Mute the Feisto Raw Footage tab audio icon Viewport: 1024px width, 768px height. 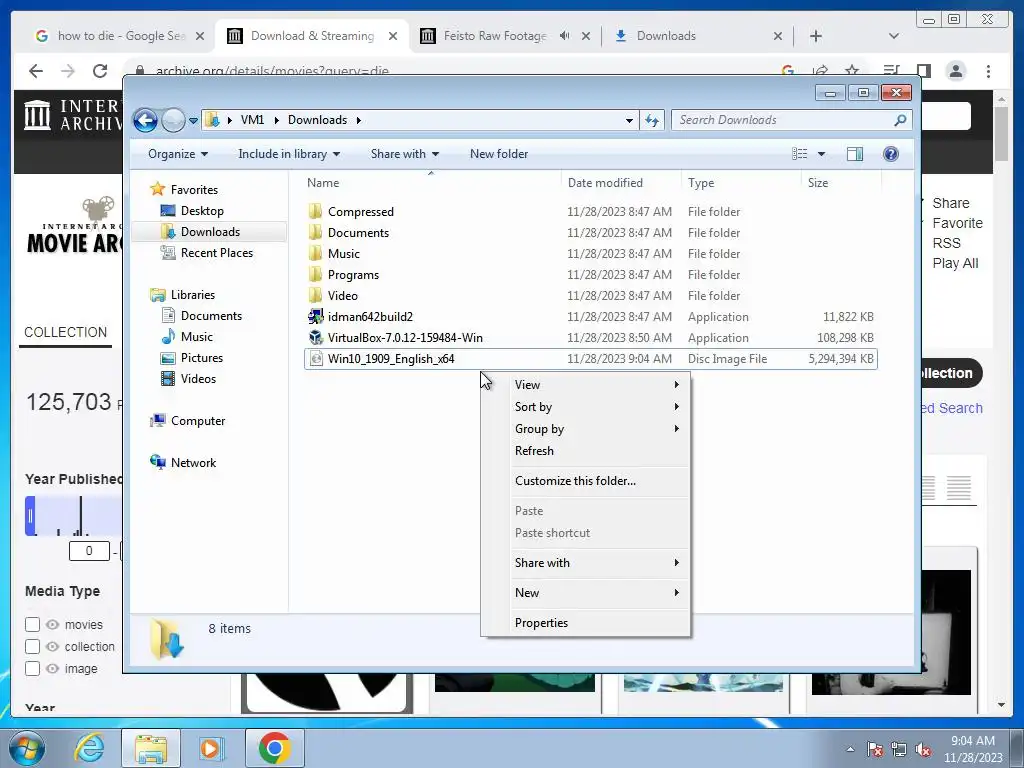coord(564,36)
